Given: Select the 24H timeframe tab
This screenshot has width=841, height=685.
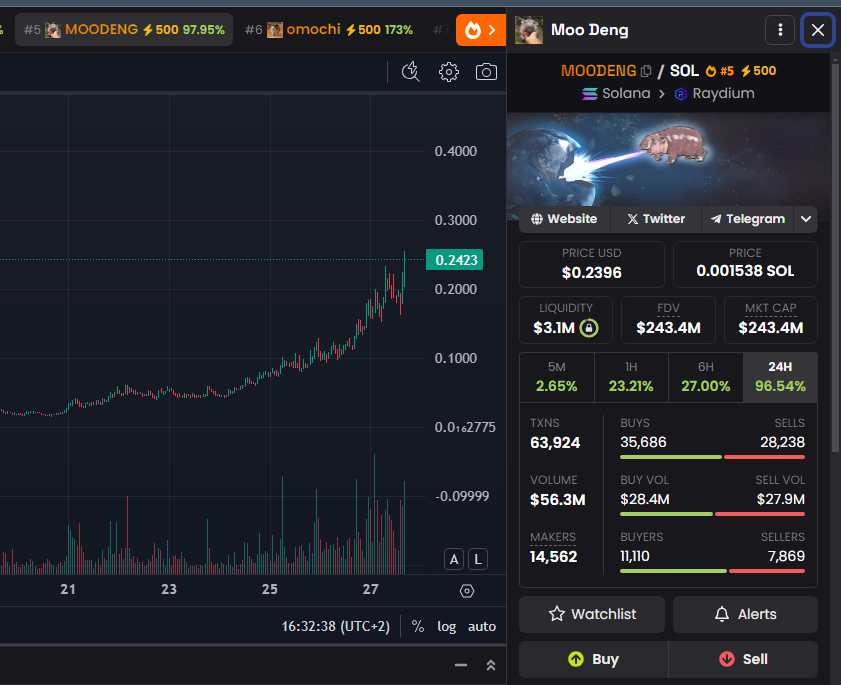Looking at the screenshot, I should (x=780, y=378).
